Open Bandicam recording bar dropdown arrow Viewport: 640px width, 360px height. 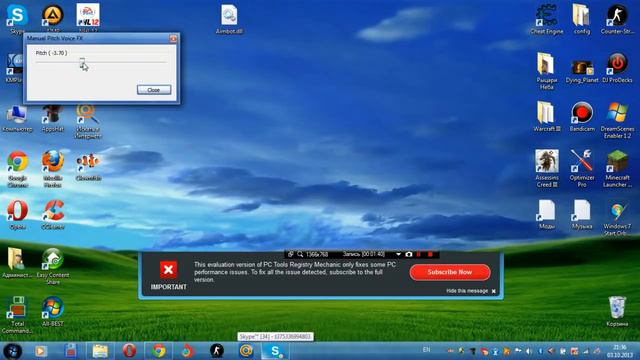click(398, 254)
